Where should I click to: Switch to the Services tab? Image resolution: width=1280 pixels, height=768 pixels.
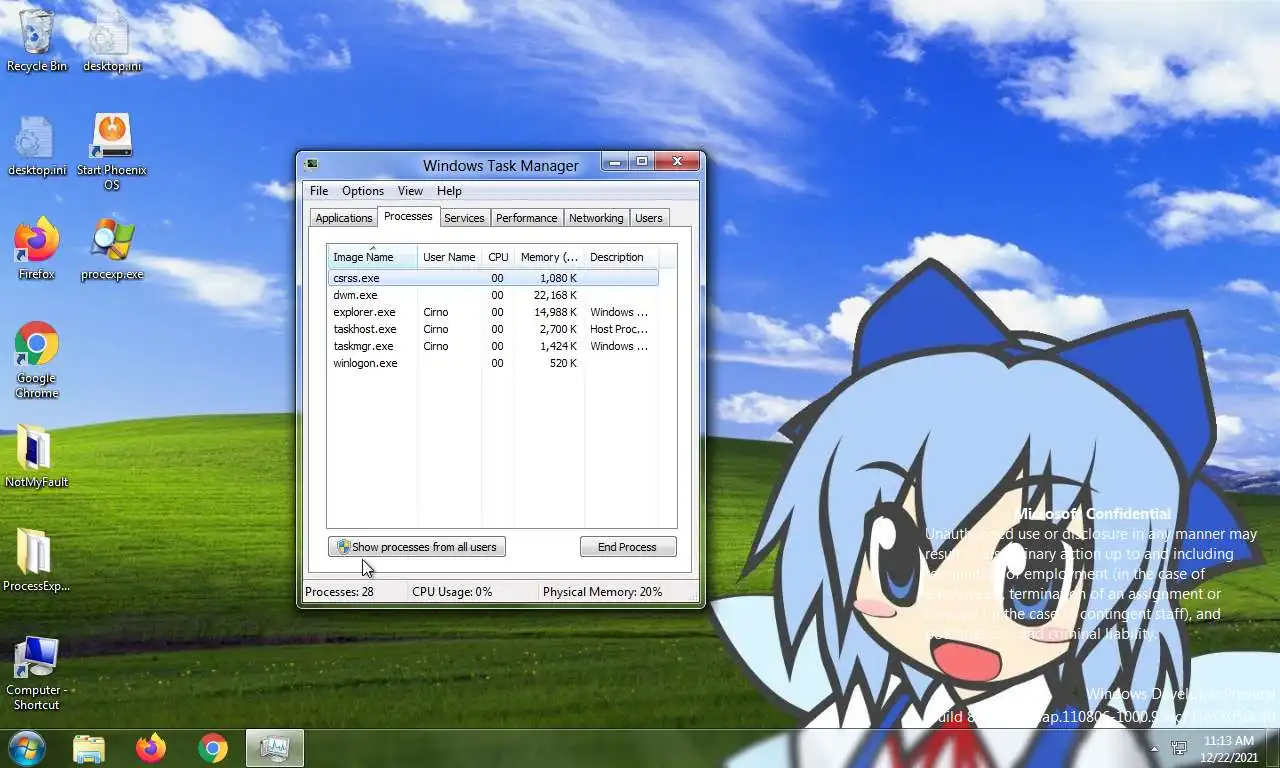(464, 218)
